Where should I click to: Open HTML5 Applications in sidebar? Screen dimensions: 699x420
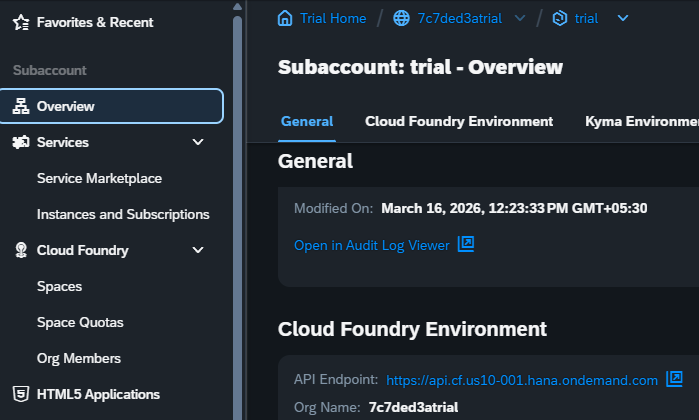coord(98,394)
